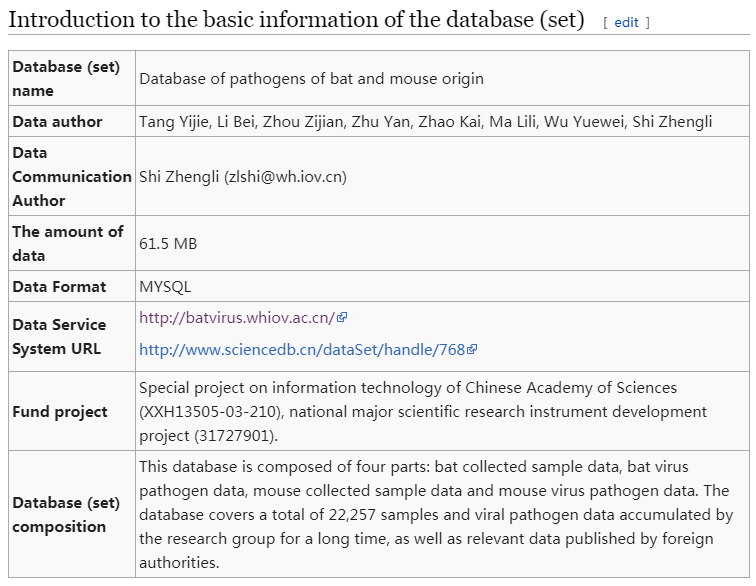The height and width of the screenshot is (586, 756).
Task: Click external link icon after sciencedb URL
Action: click(472, 349)
